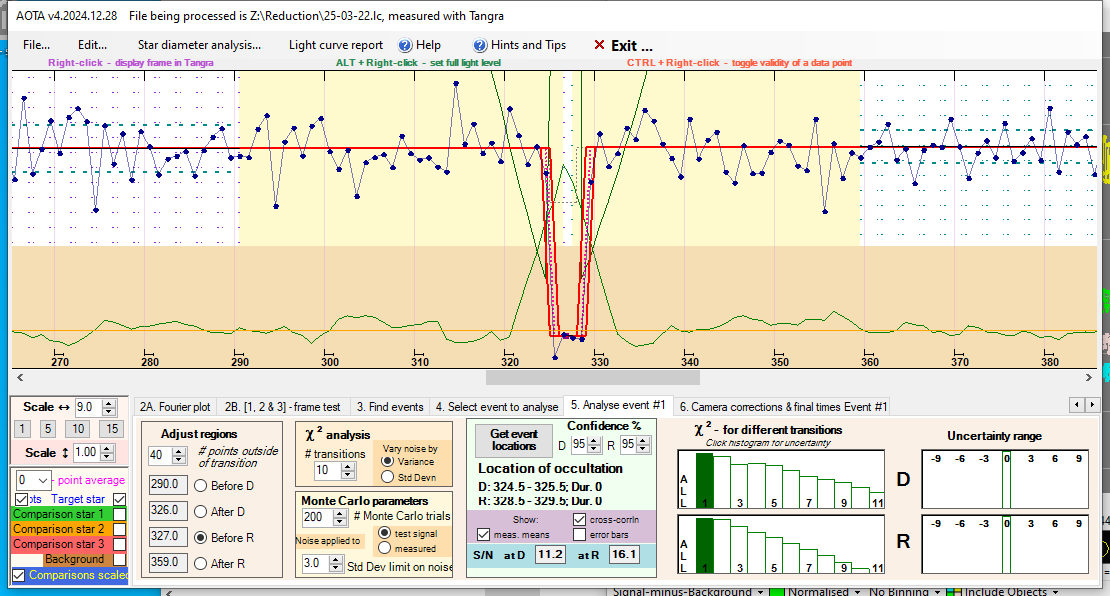Select Std Devn for noise variation
This screenshot has width=1110, height=596.
click(387, 477)
